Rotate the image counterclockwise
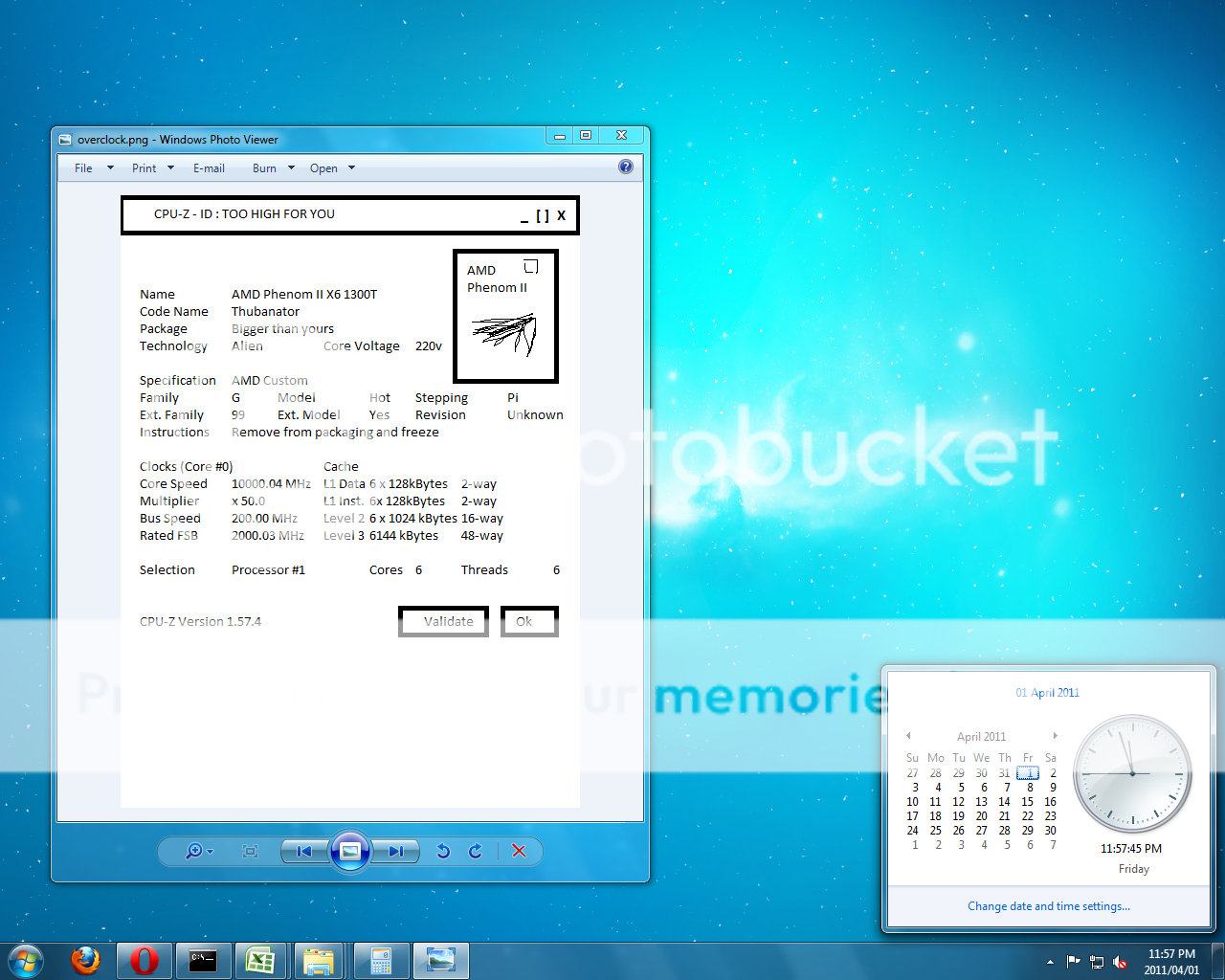This screenshot has height=980, width=1225. pyautogui.click(x=443, y=851)
